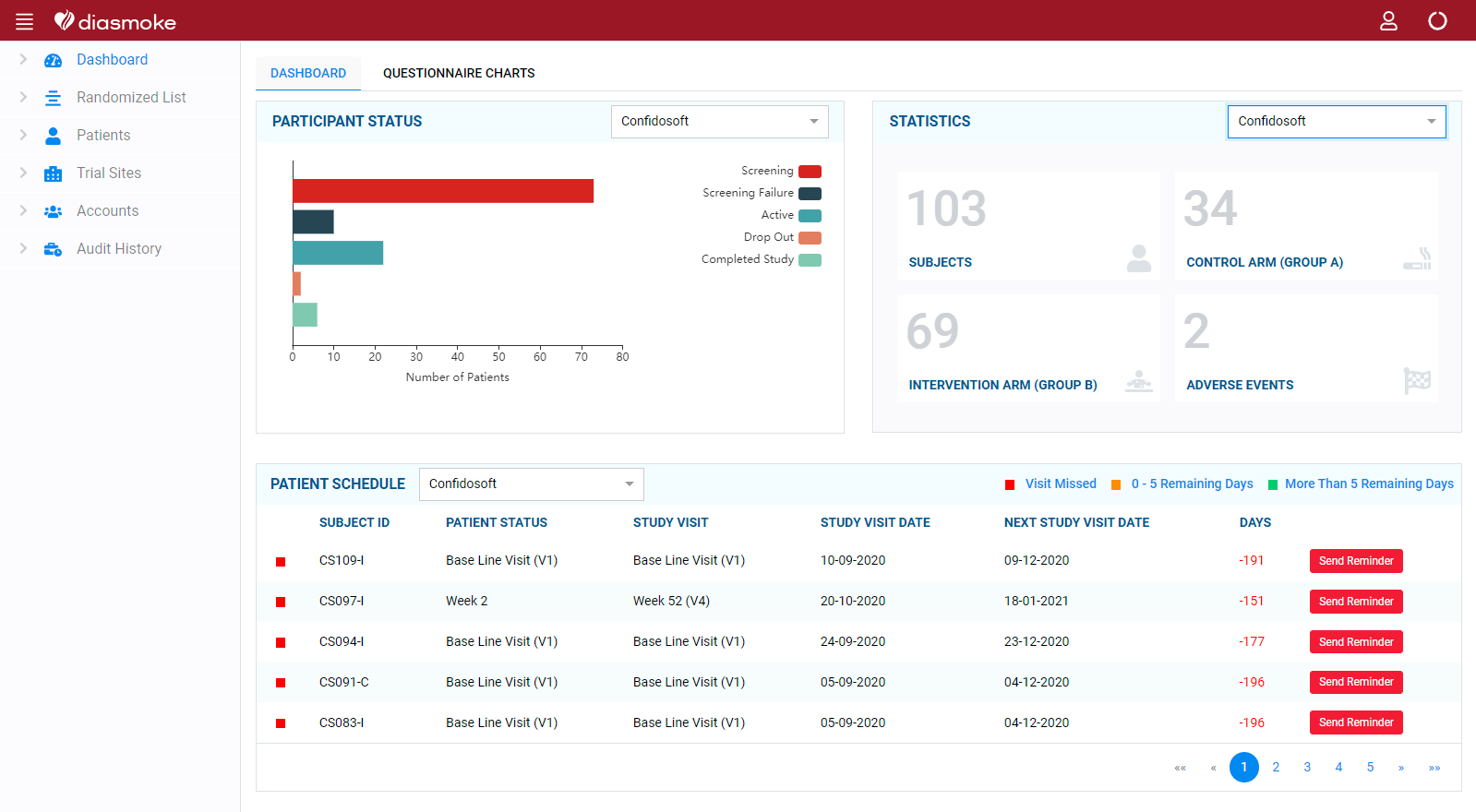The image size is (1476, 812).
Task: Go to page 3 of patient schedule
Action: 1307,768
